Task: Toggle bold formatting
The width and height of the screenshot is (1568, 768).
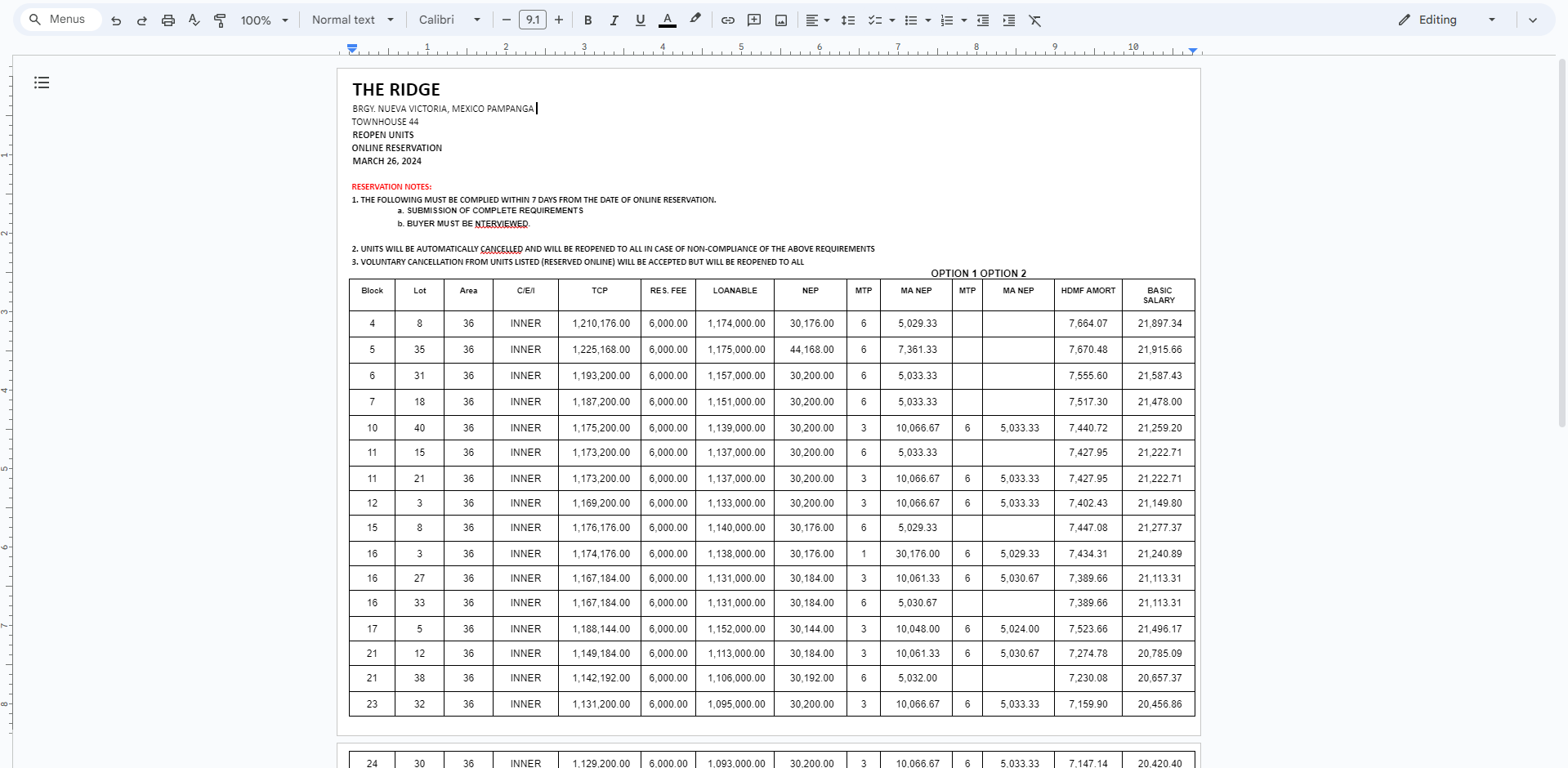Action: 588,20
